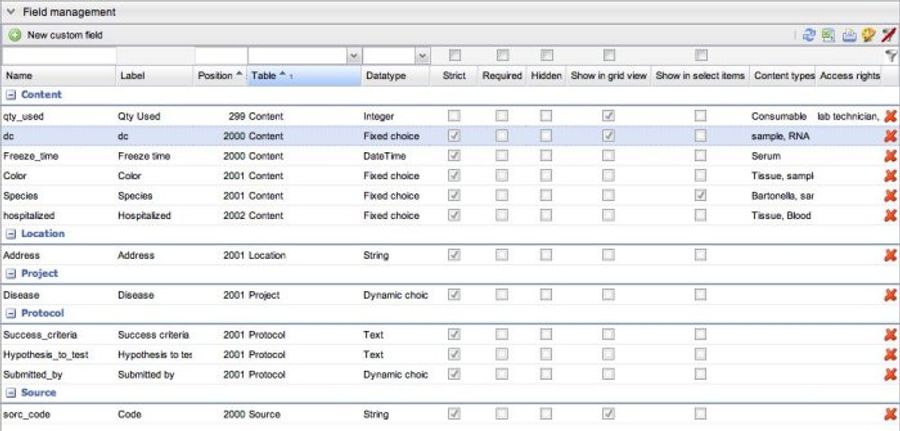Click the red crossed-out clear icon

889,35
